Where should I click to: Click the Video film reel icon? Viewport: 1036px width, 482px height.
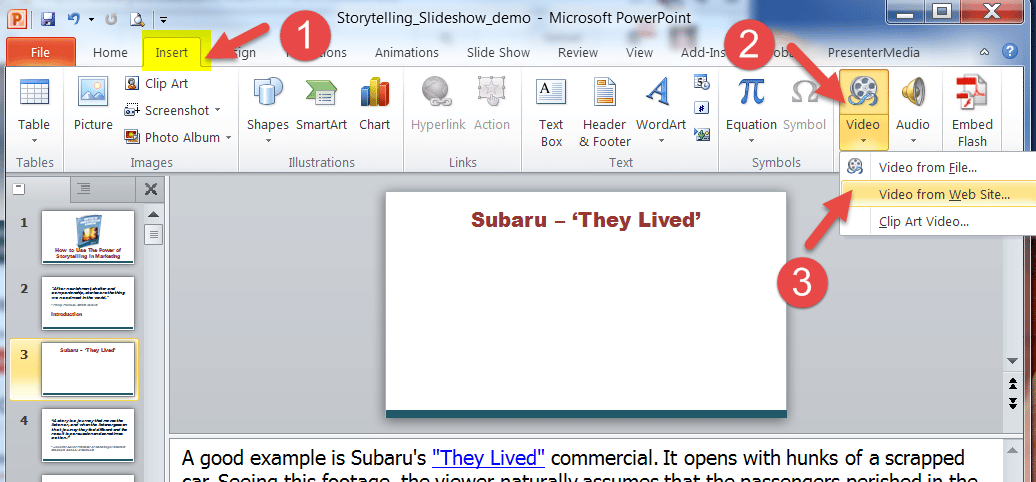tap(864, 91)
